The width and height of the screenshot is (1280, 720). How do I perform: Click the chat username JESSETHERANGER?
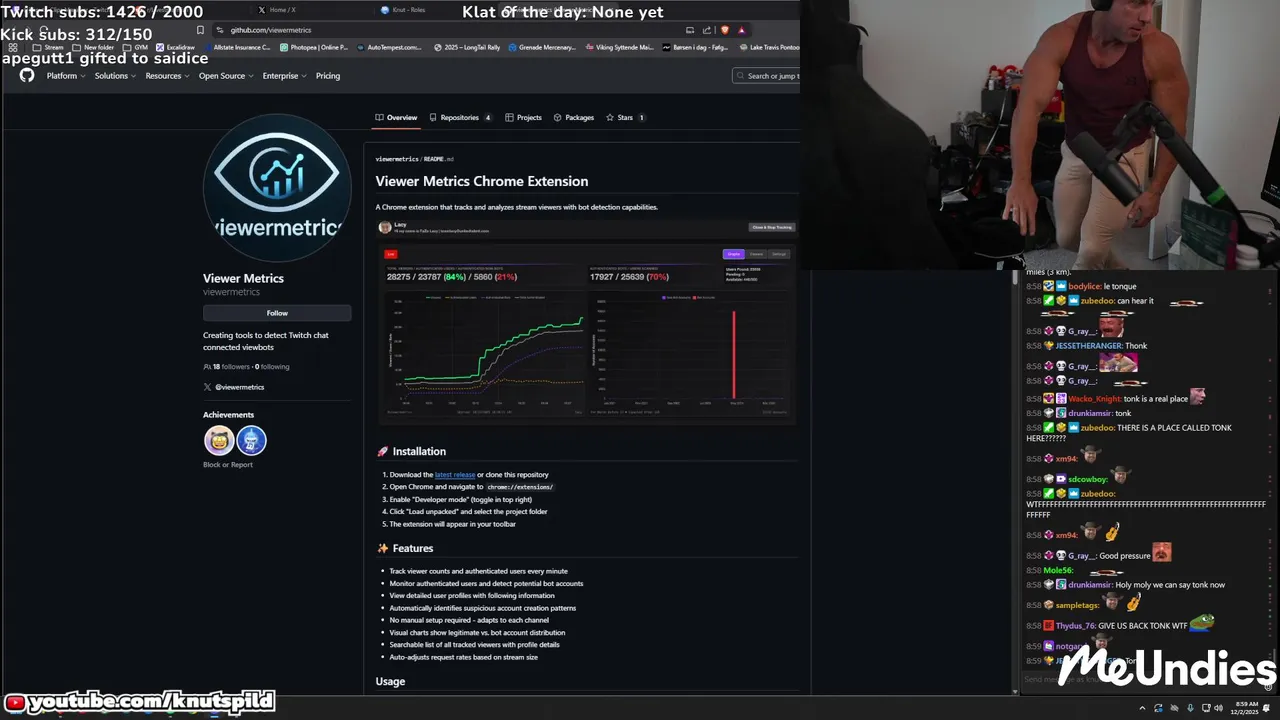coord(1088,346)
